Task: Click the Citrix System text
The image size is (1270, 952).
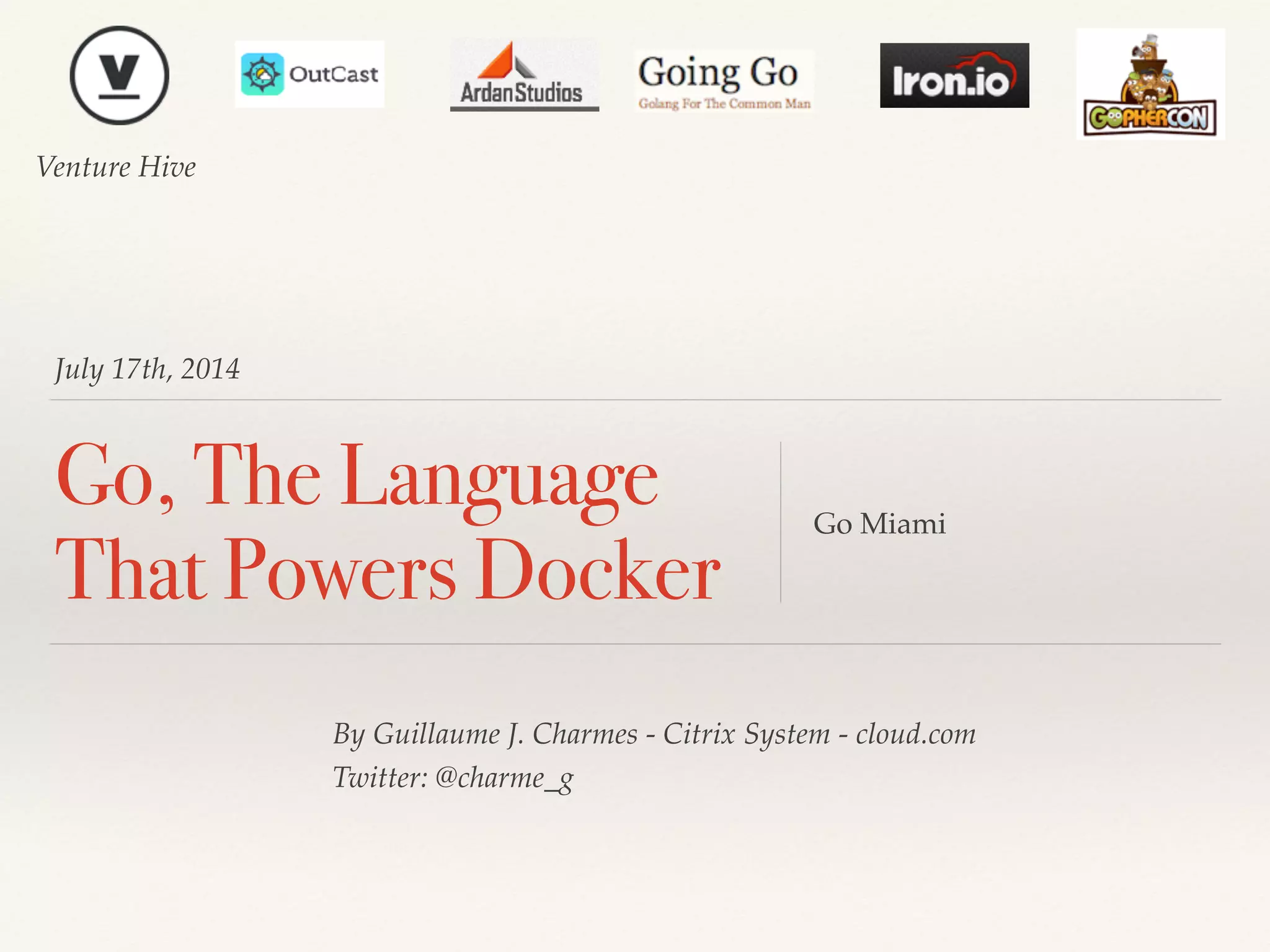Action: click(x=746, y=734)
